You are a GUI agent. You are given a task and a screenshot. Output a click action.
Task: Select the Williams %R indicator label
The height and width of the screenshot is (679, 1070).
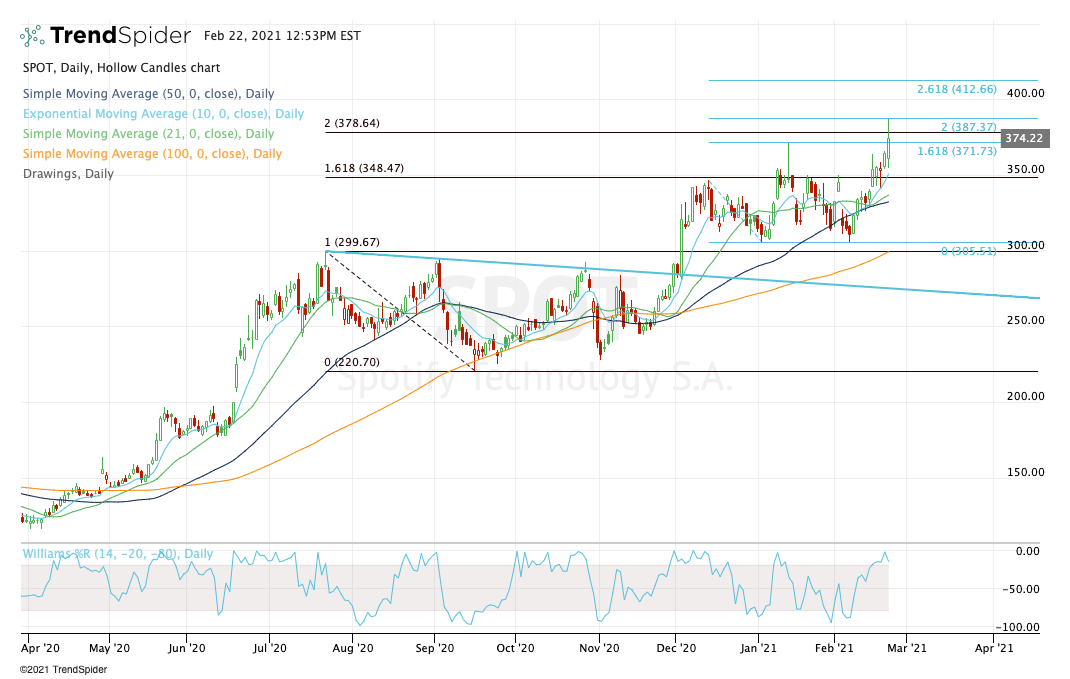tap(117, 553)
